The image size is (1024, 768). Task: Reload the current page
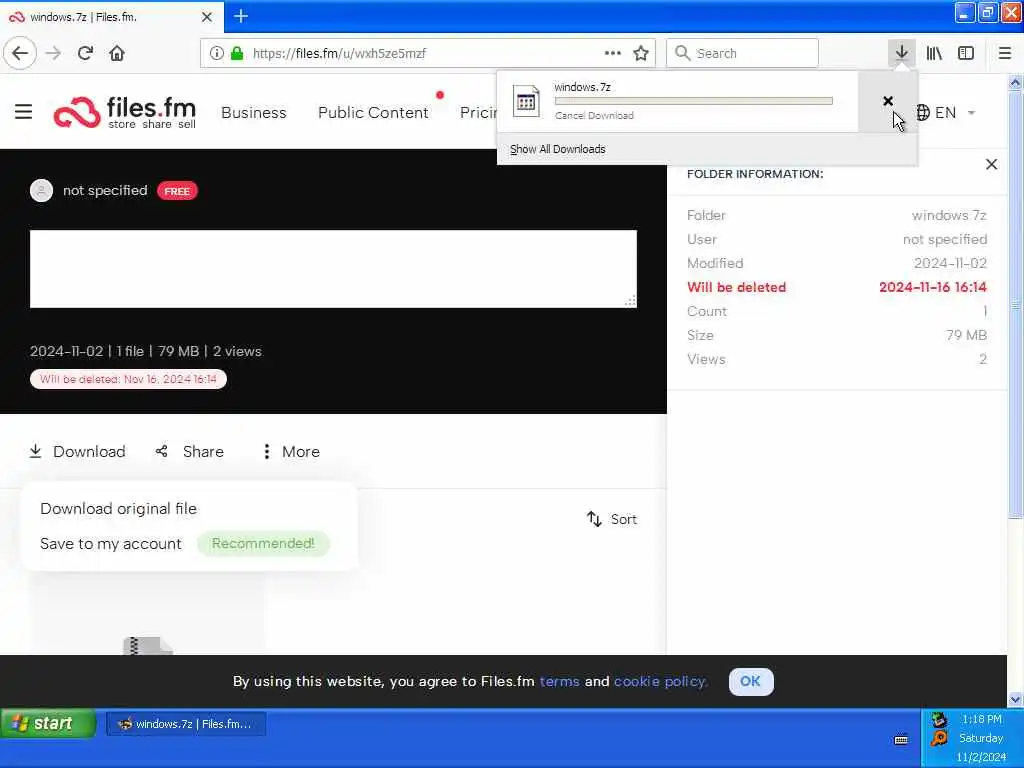pyautogui.click(x=85, y=53)
